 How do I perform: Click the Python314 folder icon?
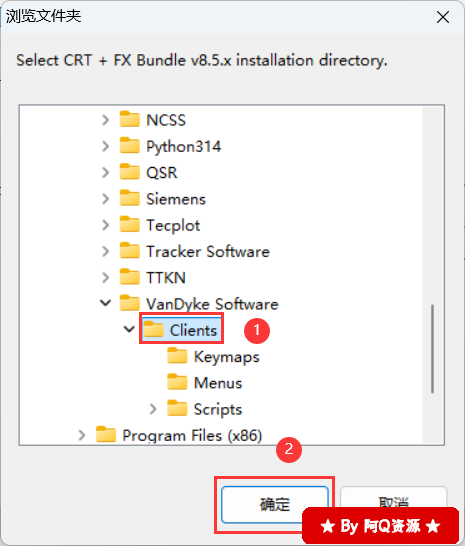tap(130, 146)
